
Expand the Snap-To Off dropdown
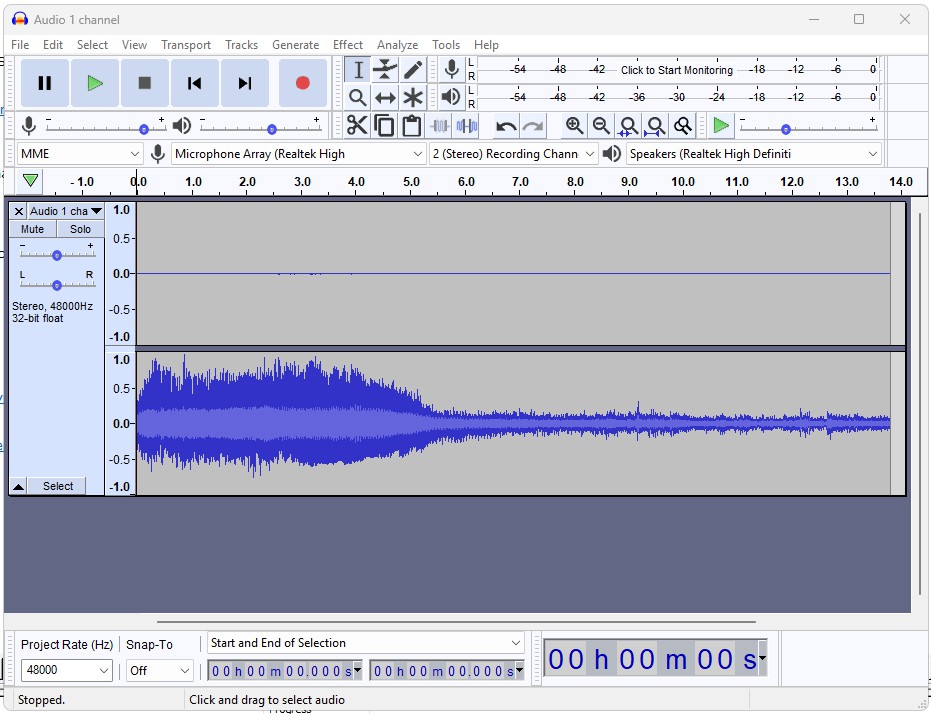pos(159,671)
